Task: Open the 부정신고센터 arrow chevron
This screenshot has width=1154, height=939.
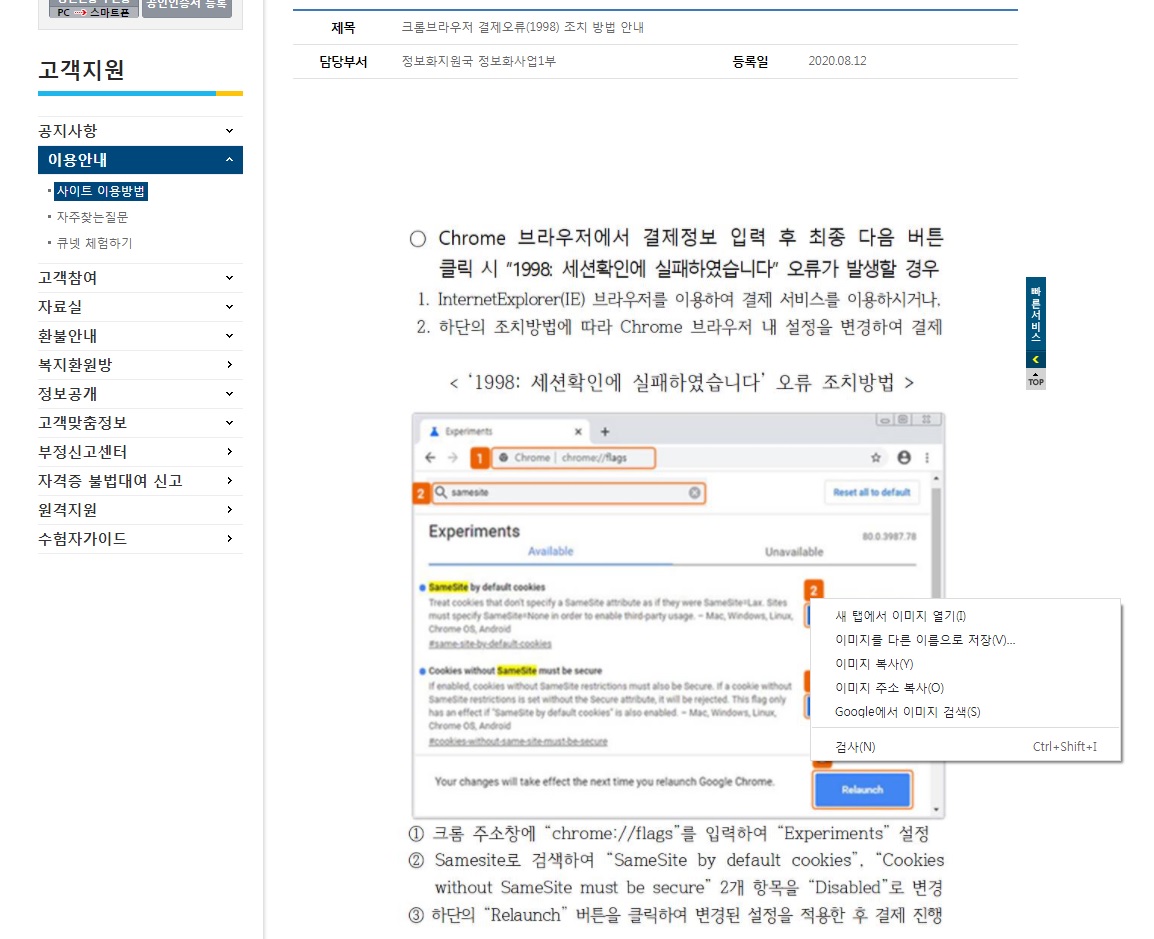Action: tap(230, 452)
